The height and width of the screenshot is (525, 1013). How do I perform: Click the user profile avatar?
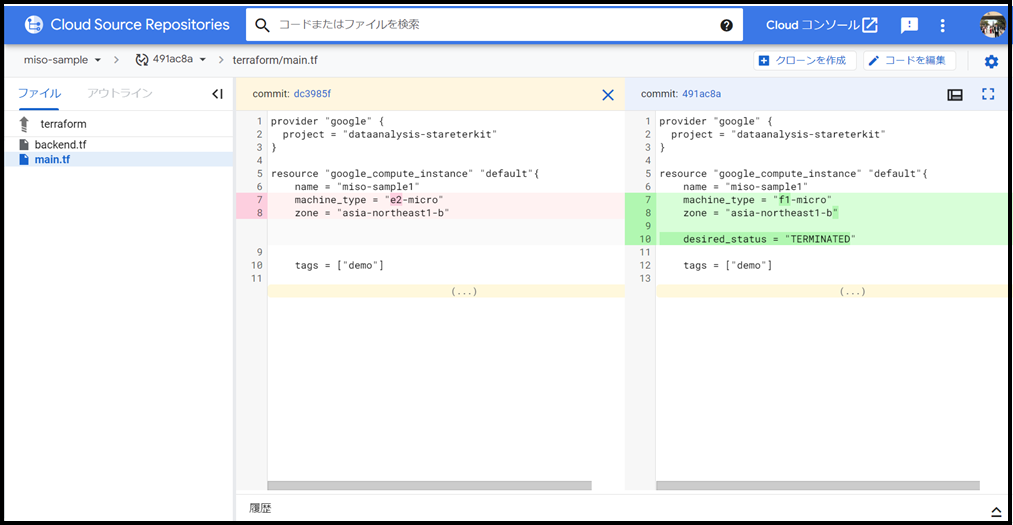pyautogui.click(x=992, y=25)
